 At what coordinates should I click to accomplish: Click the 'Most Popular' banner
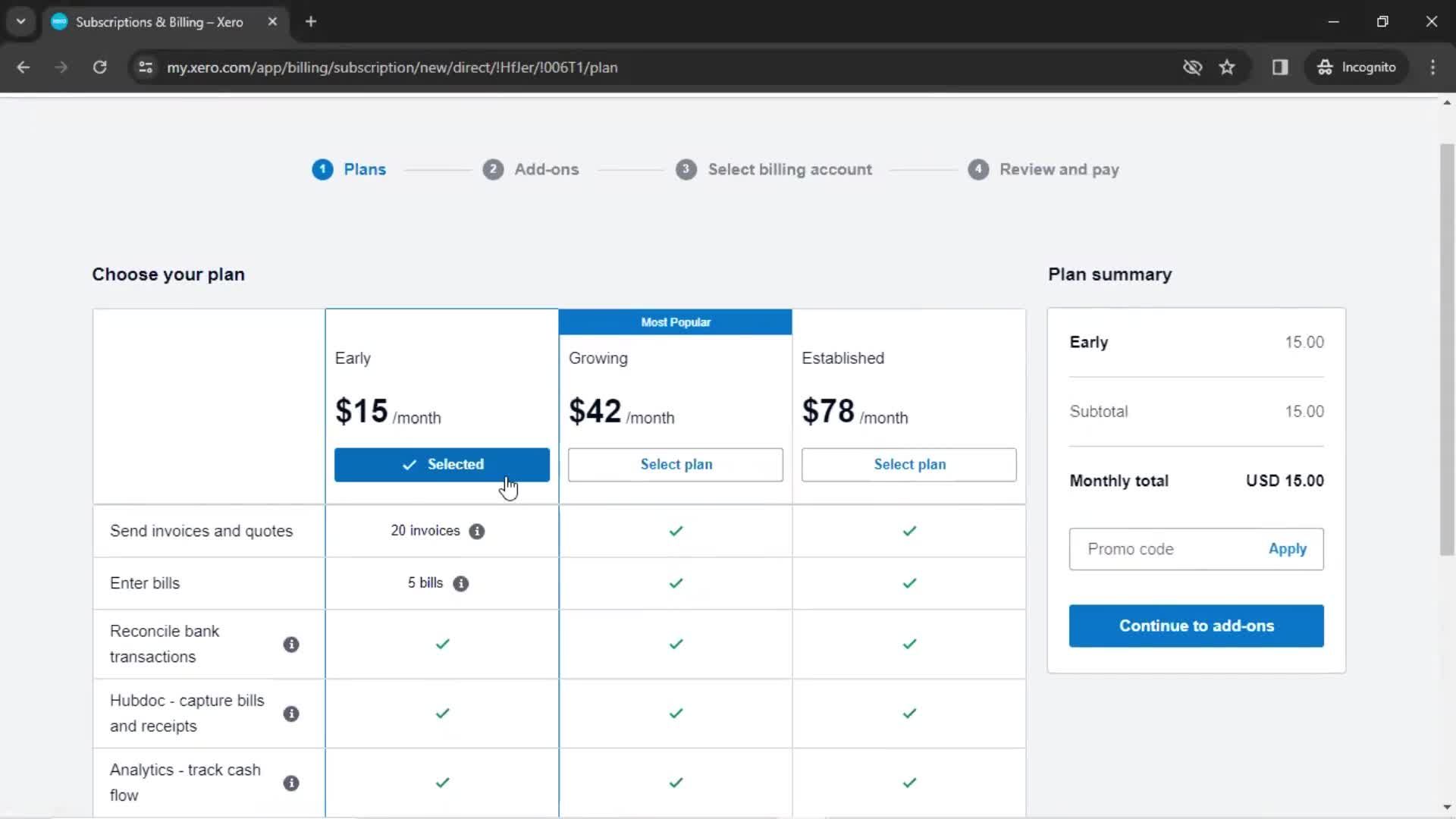676,322
